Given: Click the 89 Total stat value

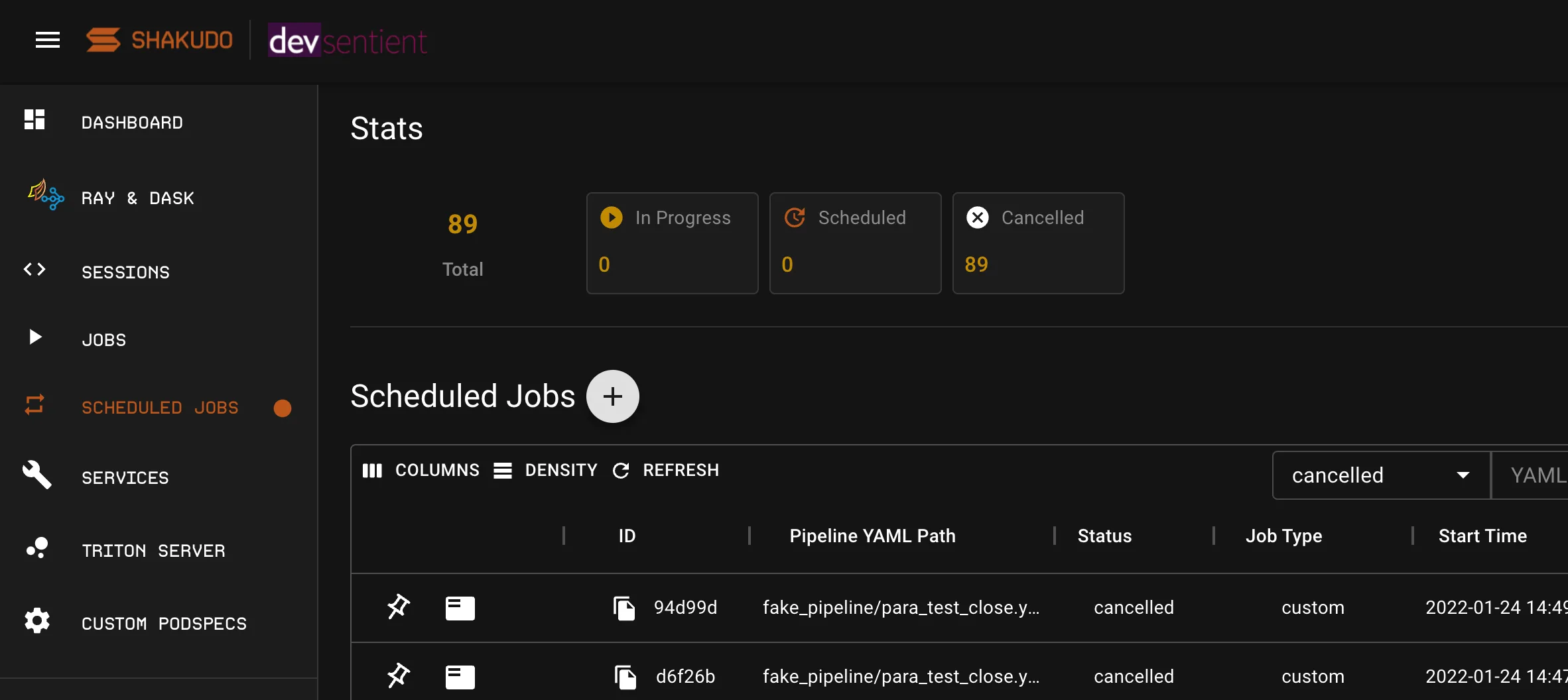Looking at the screenshot, I should [462, 224].
